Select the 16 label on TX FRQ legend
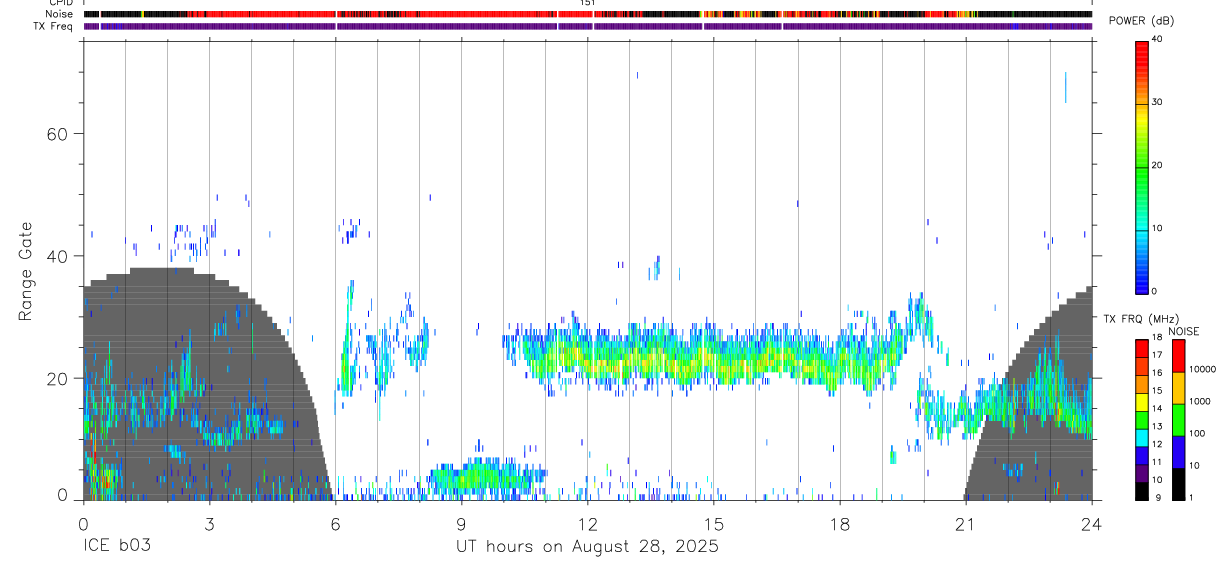 point(1156,374)
